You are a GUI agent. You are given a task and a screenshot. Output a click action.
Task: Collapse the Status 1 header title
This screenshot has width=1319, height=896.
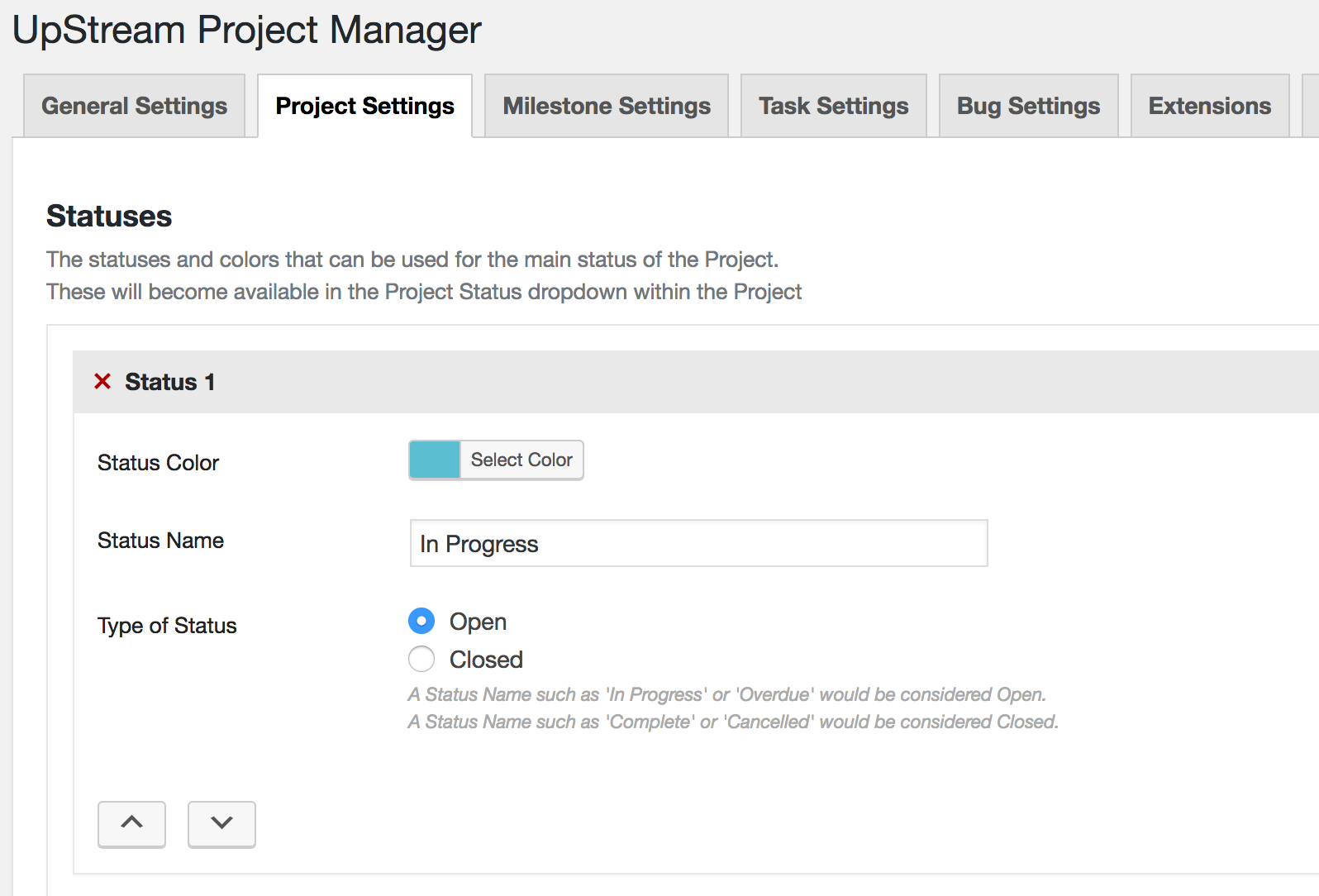169,382
